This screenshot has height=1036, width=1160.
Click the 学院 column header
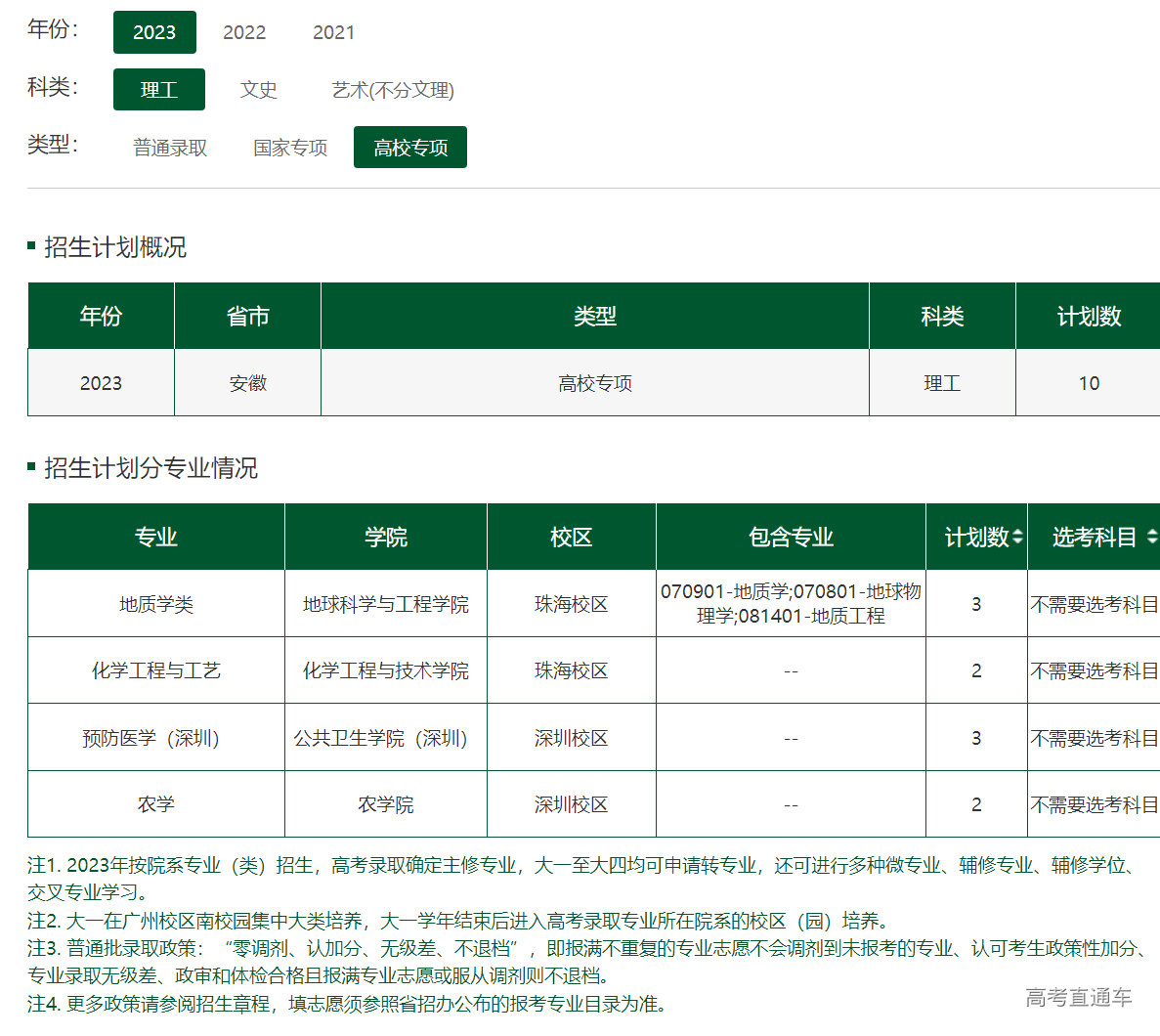(386, 537)
